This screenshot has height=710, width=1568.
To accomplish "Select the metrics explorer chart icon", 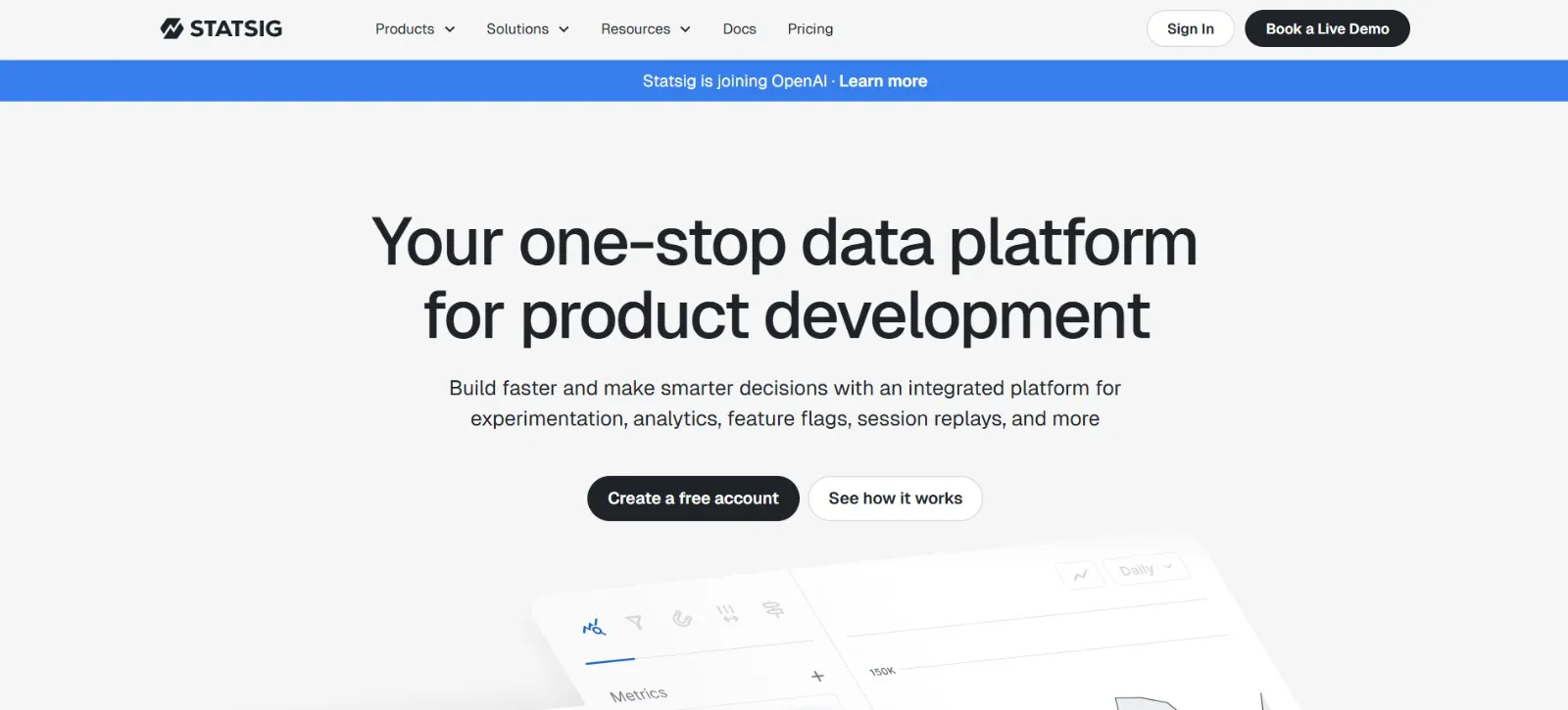I will coord(594,627).
